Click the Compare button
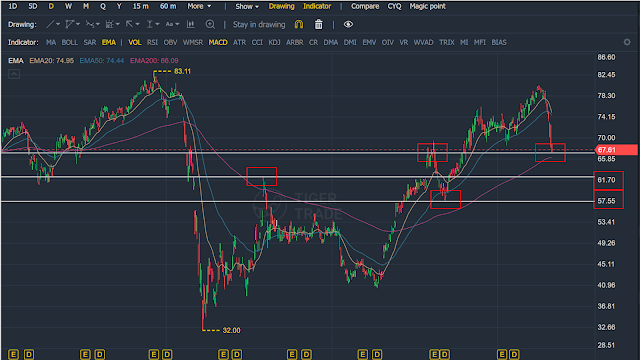The width and height of the screenshot is (640, 360). click(365, 7)
